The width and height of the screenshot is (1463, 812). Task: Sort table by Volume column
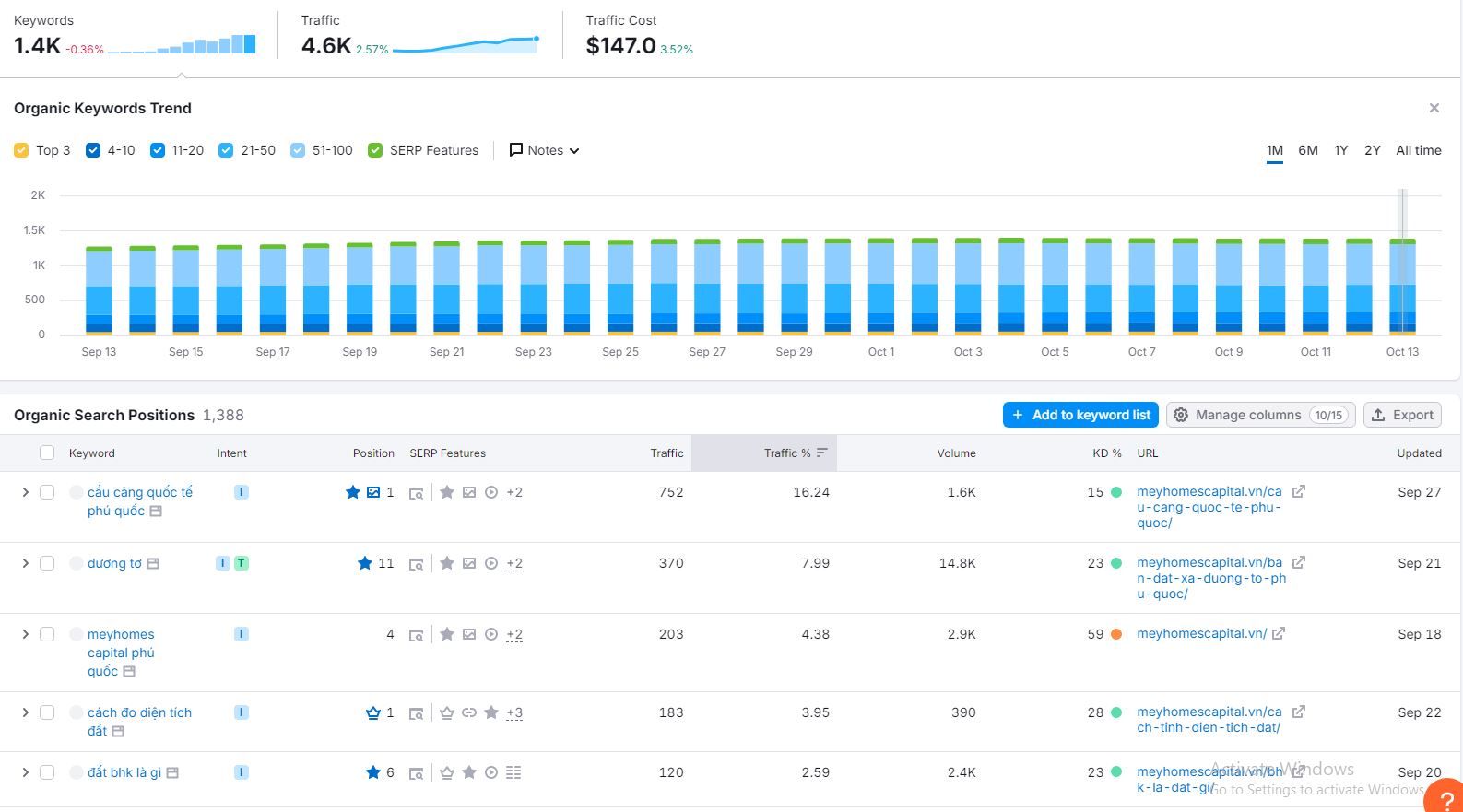[956, 453]
